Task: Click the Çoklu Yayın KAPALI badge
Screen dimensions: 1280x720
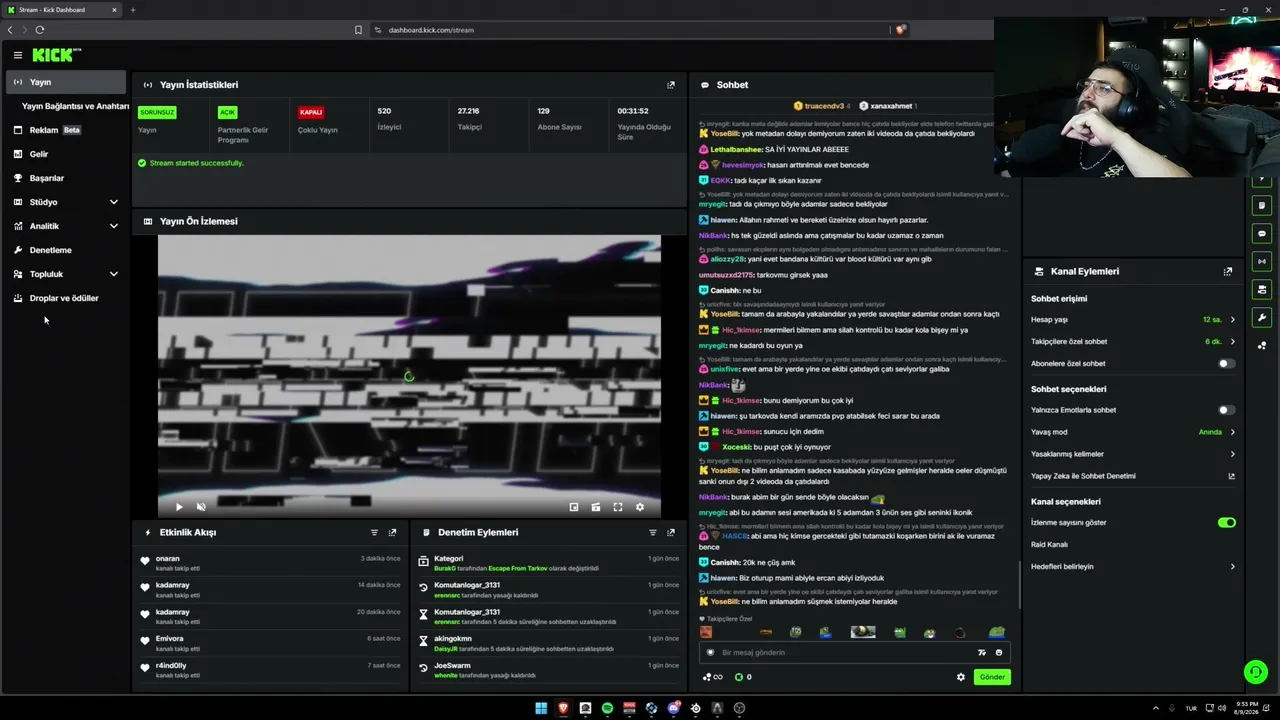Action: [x=311, y=112]
